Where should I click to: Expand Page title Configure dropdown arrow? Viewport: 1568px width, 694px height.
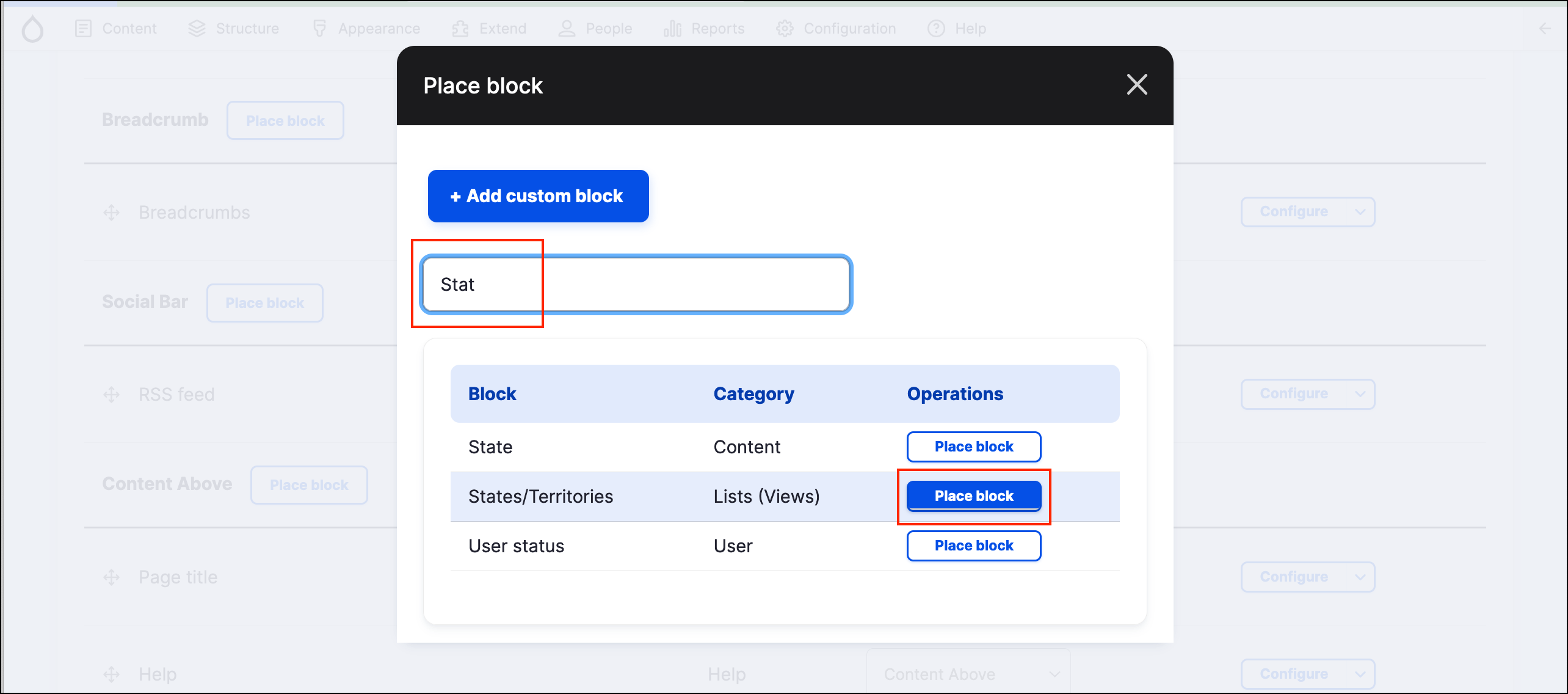pos(1360,577)
